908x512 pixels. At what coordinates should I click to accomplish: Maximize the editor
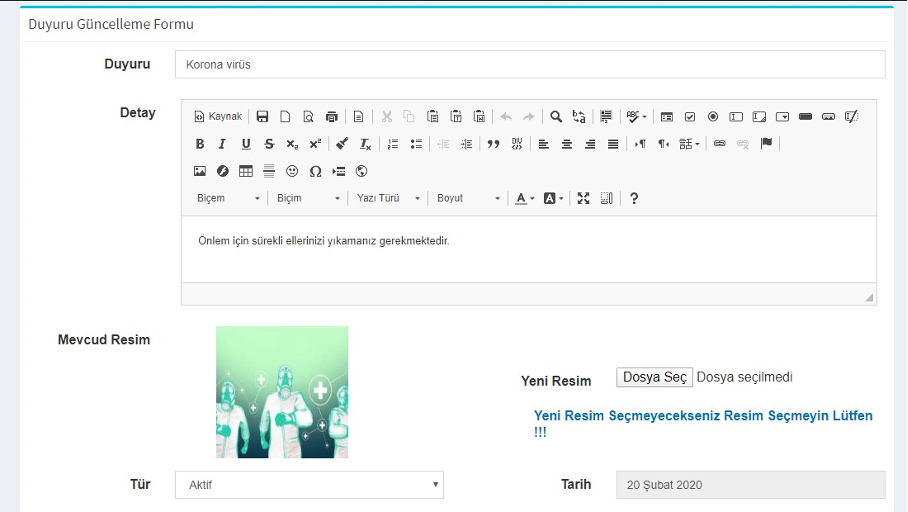coord(583,198)
